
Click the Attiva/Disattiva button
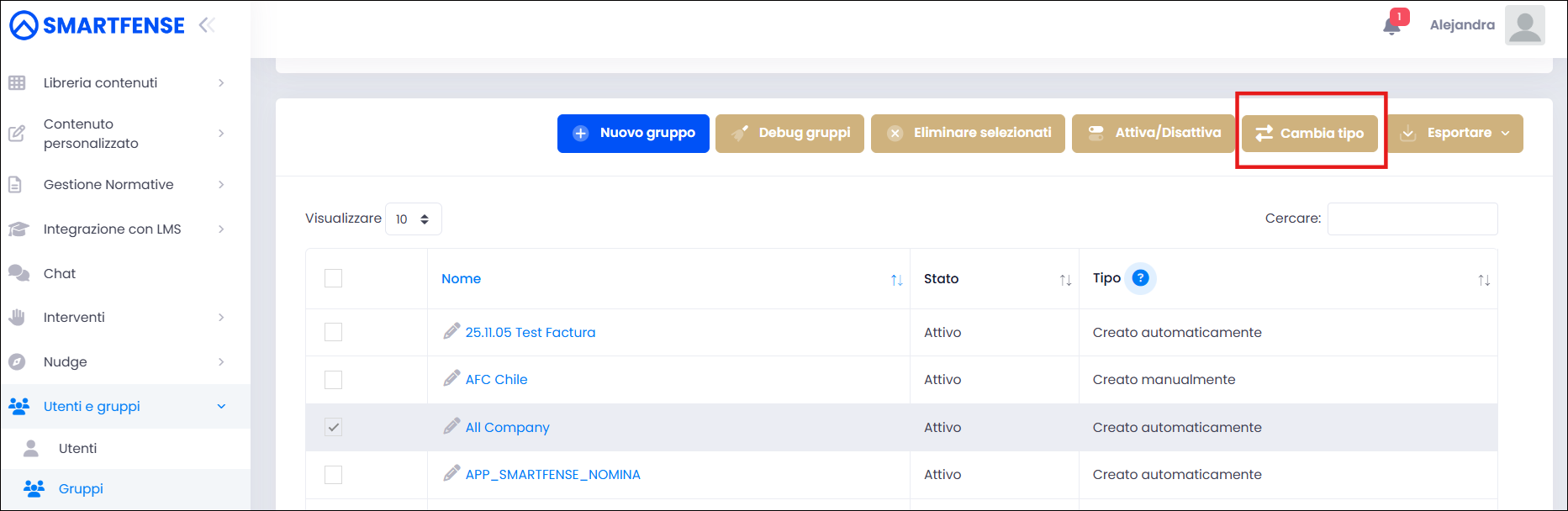[x=1154, y=133]
